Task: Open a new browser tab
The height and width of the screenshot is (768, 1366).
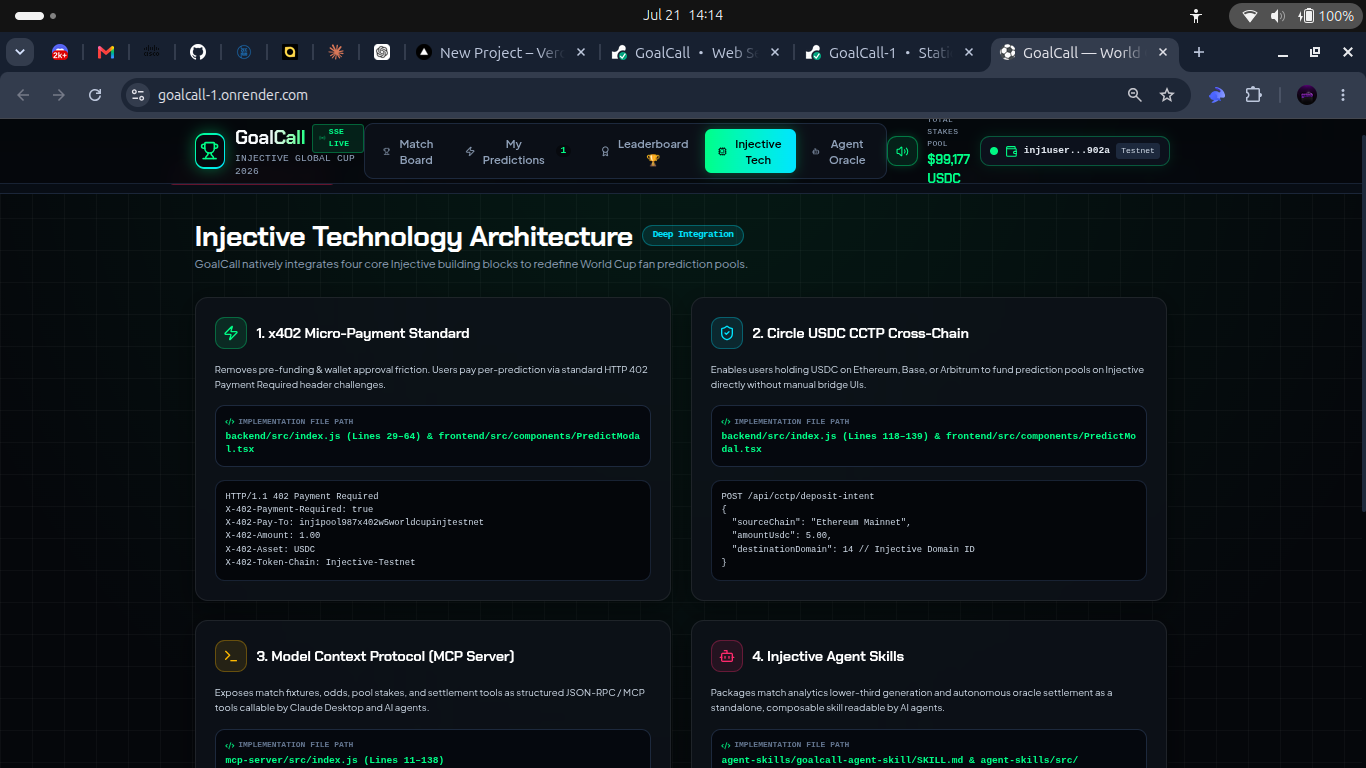Action: 1199,52
